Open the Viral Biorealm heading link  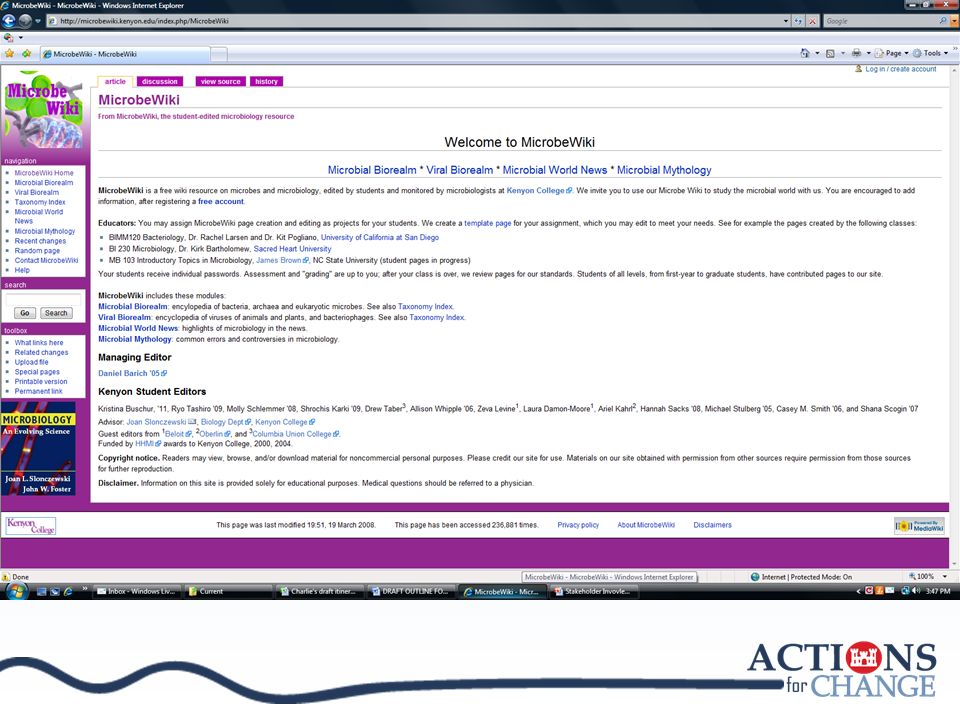[459, 170]
